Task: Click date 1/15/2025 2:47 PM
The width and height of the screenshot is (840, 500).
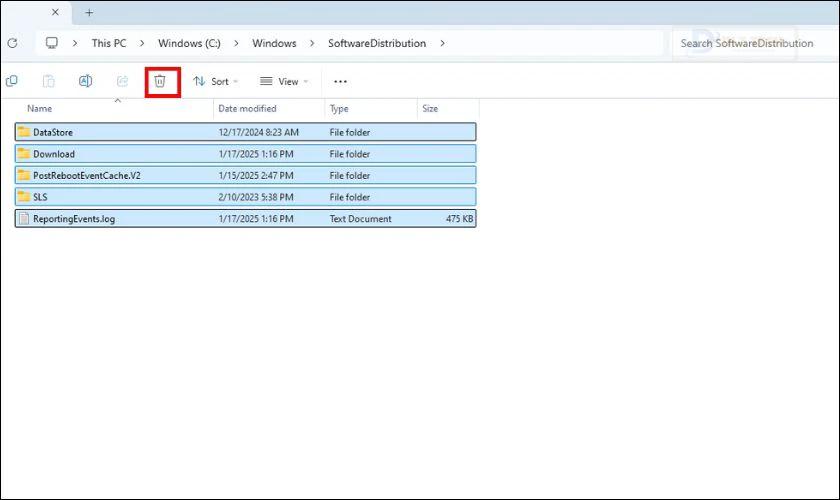Action: click(x=256, y=175)
